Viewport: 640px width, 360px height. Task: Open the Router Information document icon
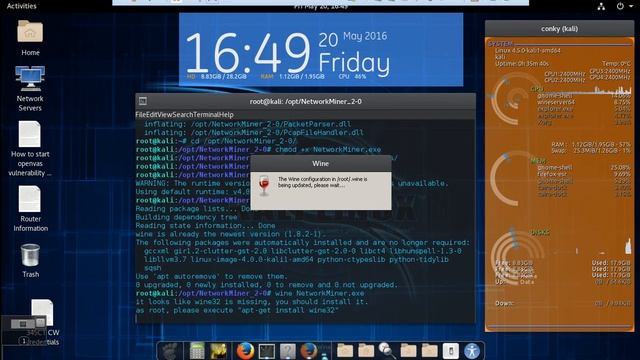[30, 199]
